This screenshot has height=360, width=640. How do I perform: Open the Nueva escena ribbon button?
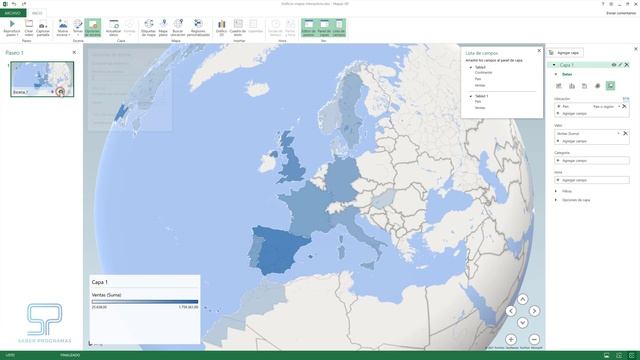coord(63,28)
